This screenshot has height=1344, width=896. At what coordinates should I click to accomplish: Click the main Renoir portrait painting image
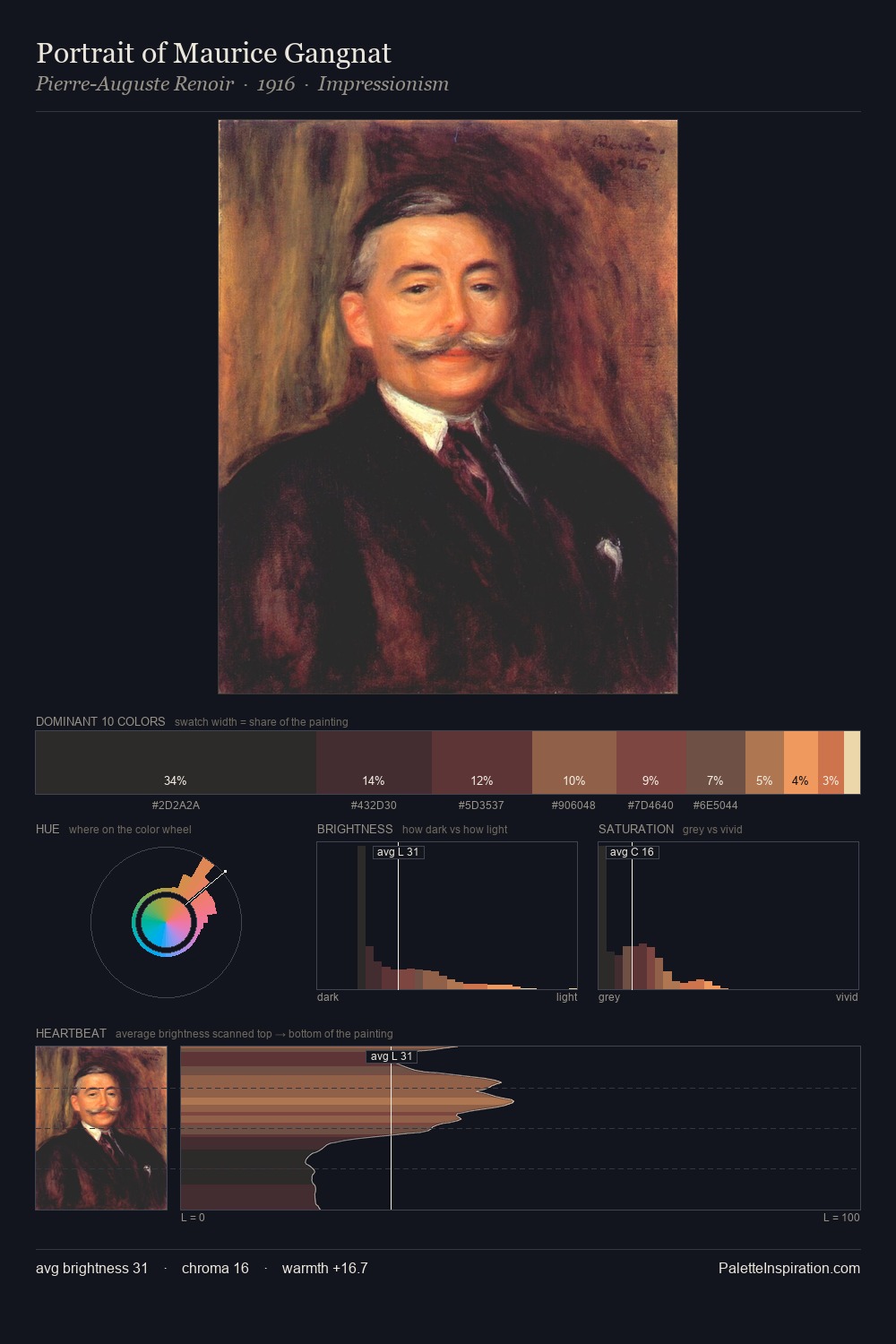[448, 407]
